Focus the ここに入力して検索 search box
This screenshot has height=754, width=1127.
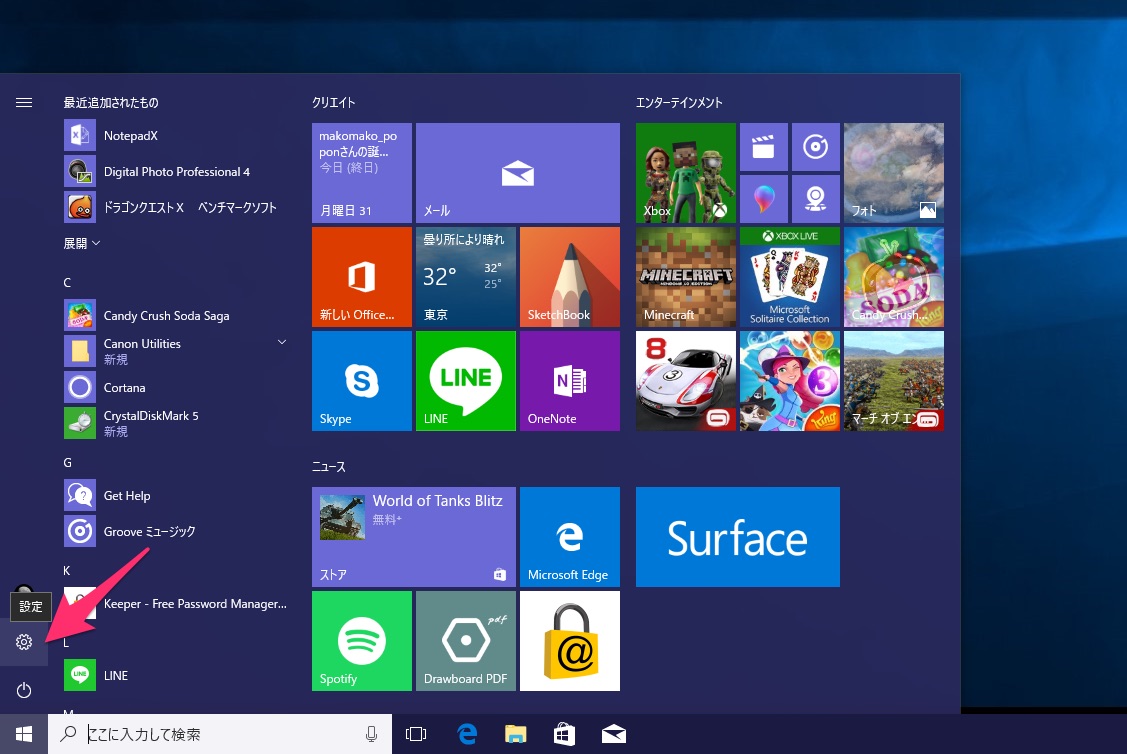pos(220,734)
